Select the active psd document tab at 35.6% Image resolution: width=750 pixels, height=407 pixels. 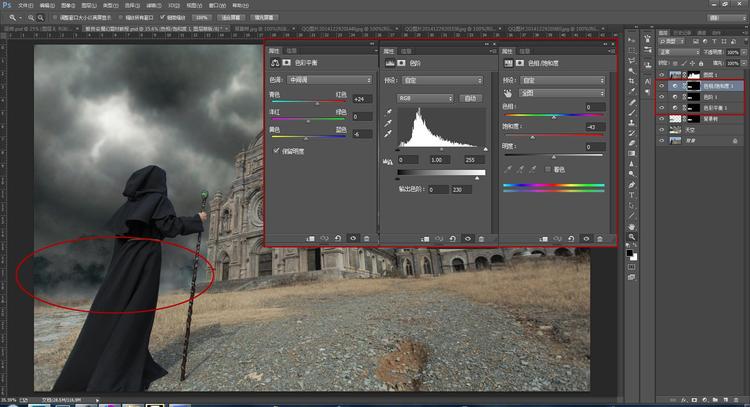pyautogui.click(x=155, y=29)
